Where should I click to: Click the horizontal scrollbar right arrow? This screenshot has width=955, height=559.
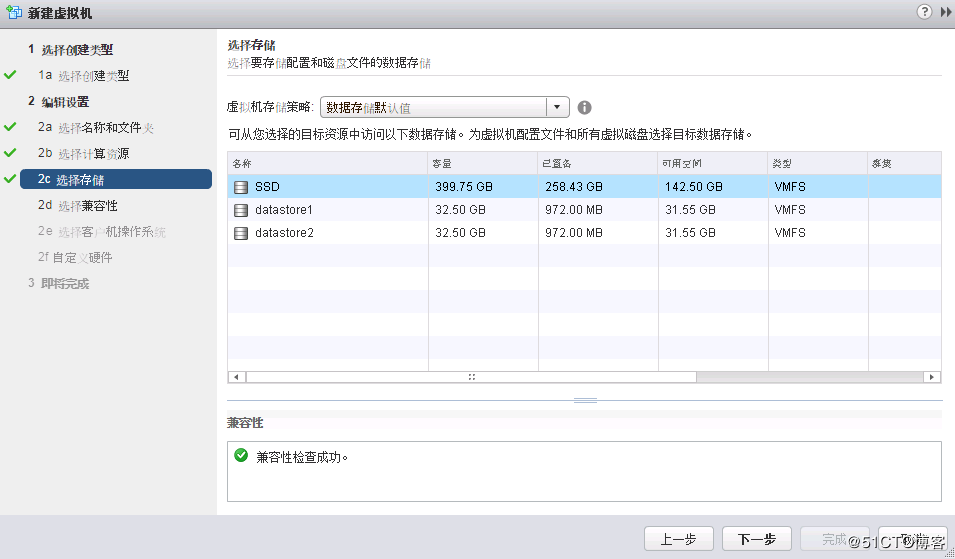[x=932, y=377]
